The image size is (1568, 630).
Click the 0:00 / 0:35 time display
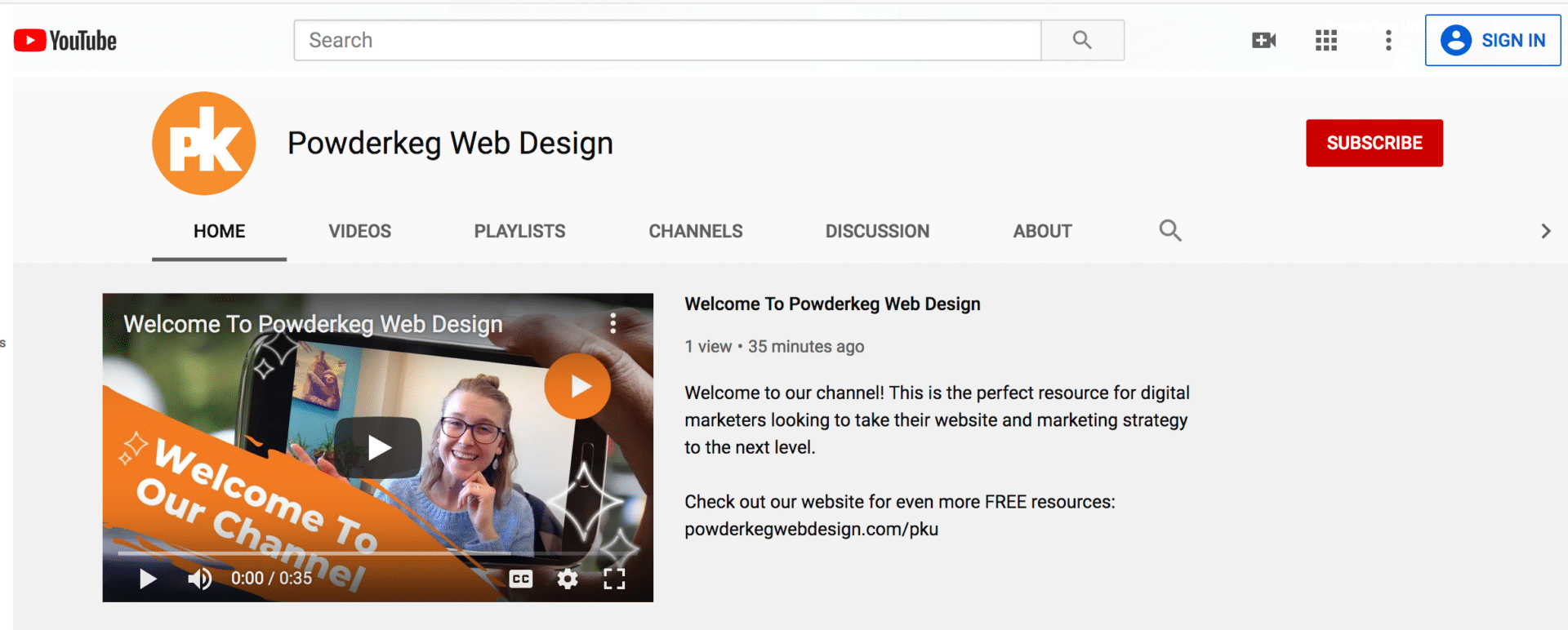click(x=271, y=579)
